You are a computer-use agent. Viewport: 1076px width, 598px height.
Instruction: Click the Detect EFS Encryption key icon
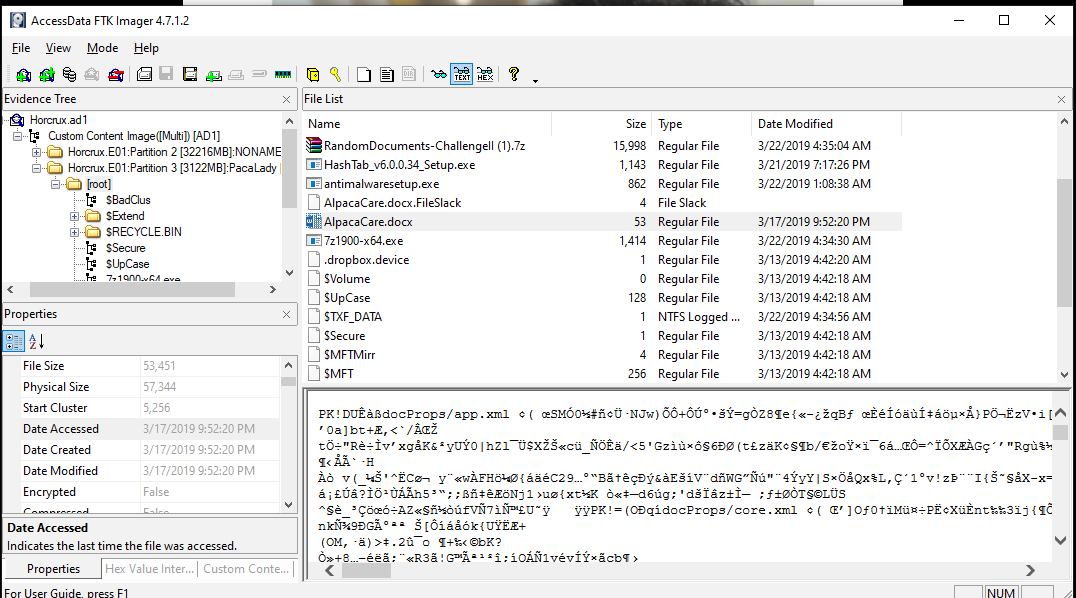(335, 75)
